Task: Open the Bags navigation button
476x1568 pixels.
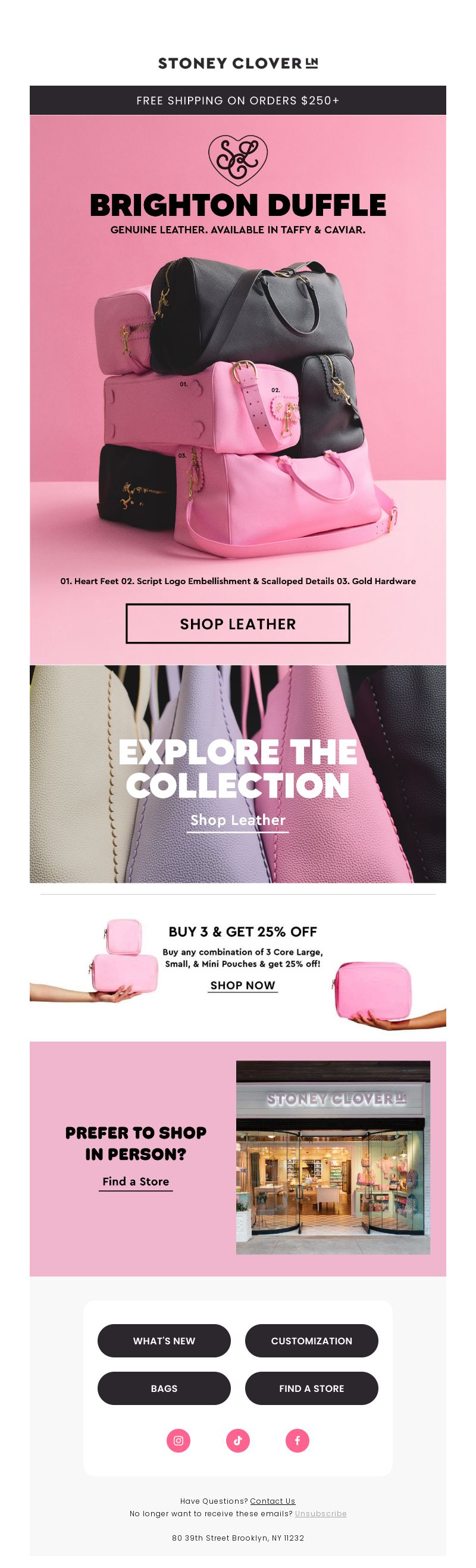Action: tap(164, 1388)
